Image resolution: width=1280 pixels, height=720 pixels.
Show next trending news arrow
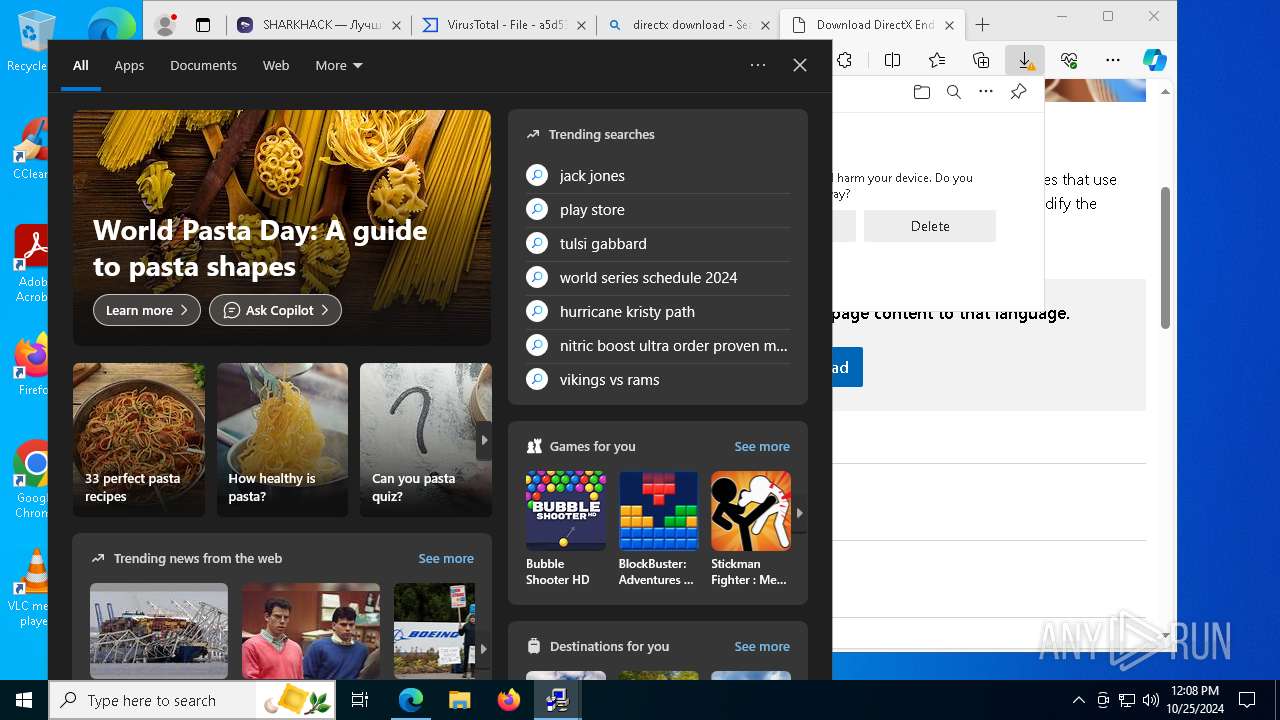[x=484, y=648]
